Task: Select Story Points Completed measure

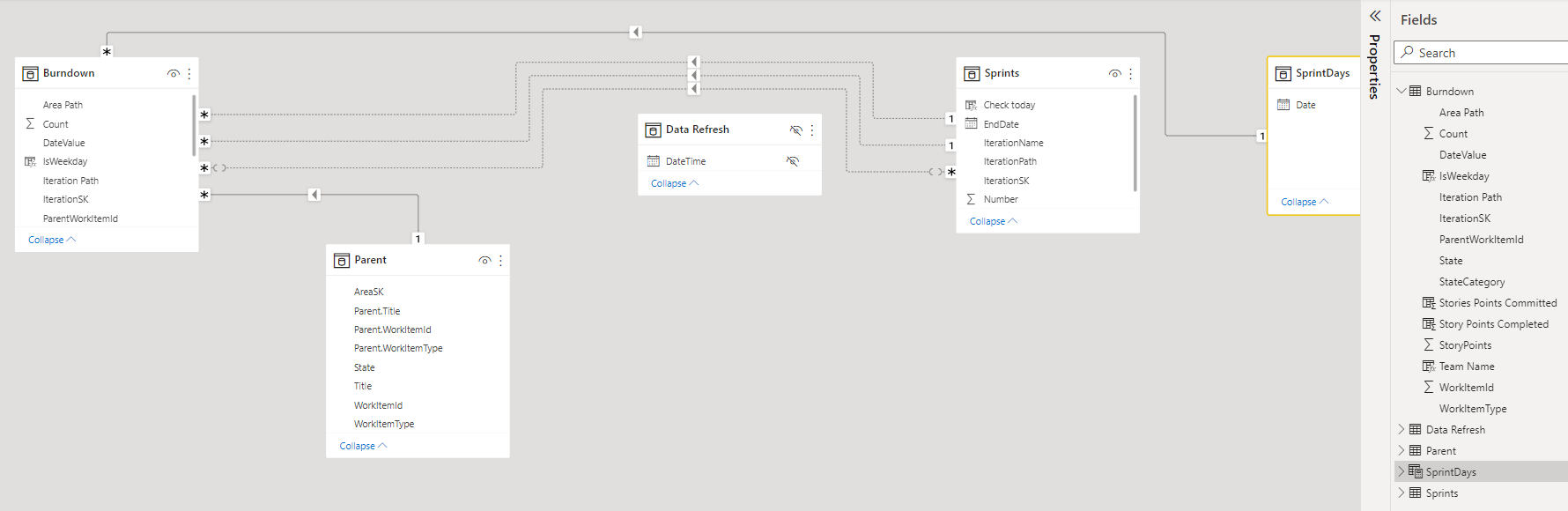Action: click(1493, 324)
